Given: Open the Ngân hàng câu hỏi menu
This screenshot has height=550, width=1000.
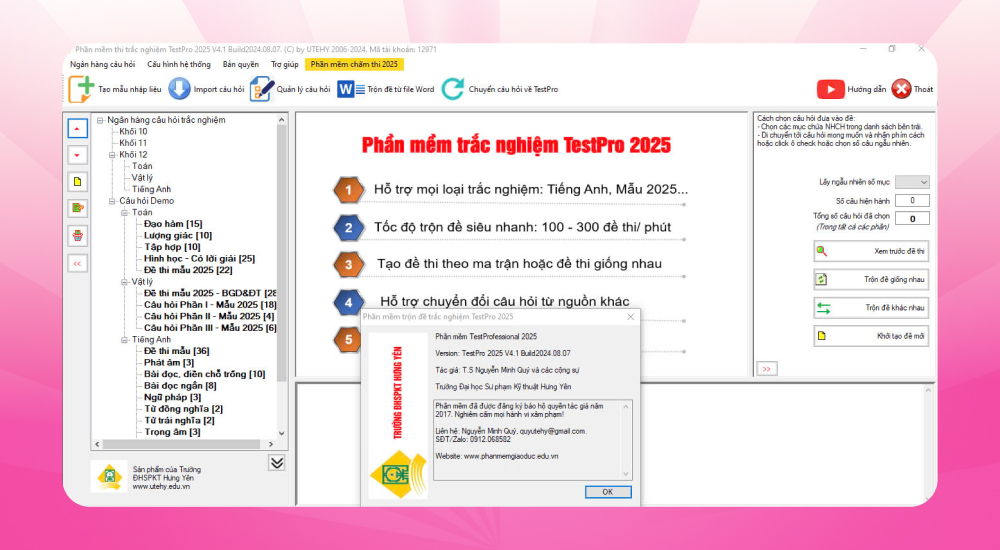Looking at the screenshot, I should pos(103,64).
